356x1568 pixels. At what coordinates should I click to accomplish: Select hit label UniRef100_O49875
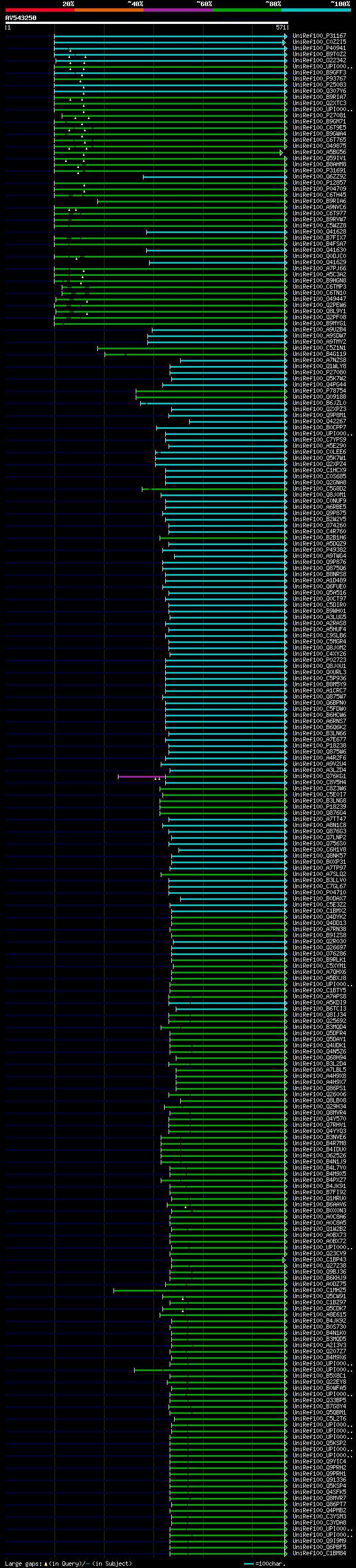[x=319, y=146]
